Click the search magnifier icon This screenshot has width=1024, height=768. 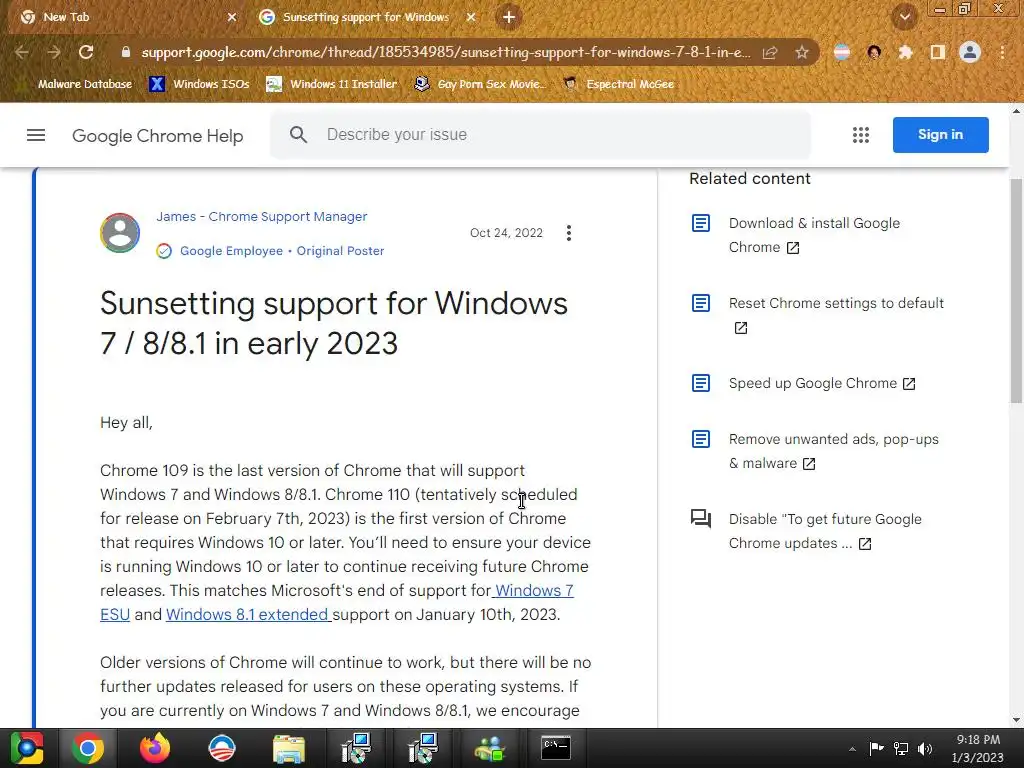click(298, 135)
